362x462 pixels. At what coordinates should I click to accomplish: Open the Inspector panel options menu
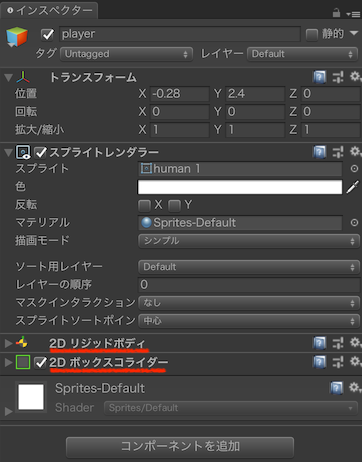point(353,14)
